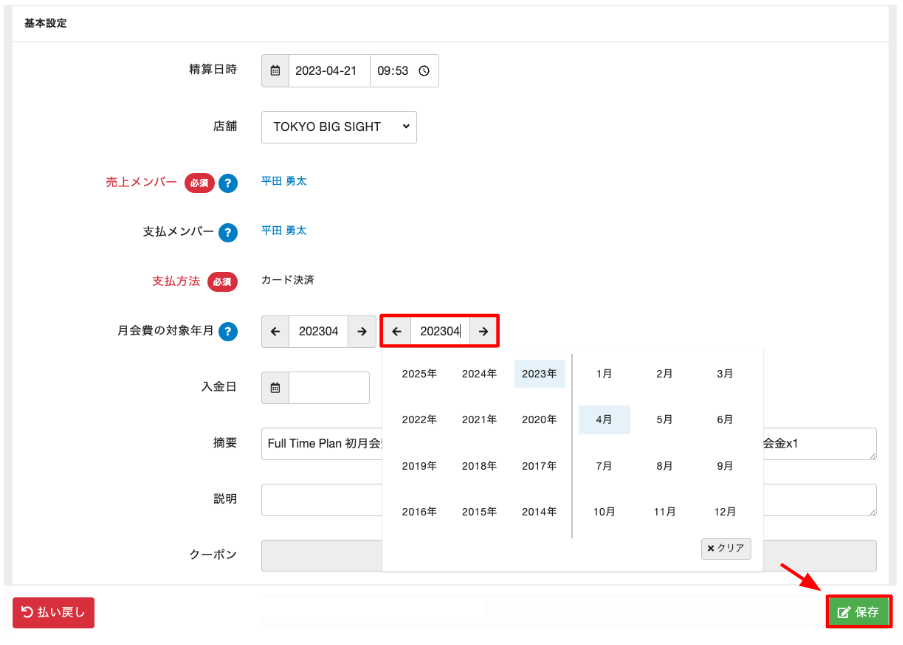Image resolution: width=903 pixels, height=645 pixels.
Task: Open 平田 勇太 link under 売上メンバー
Action: click(283, 182)
